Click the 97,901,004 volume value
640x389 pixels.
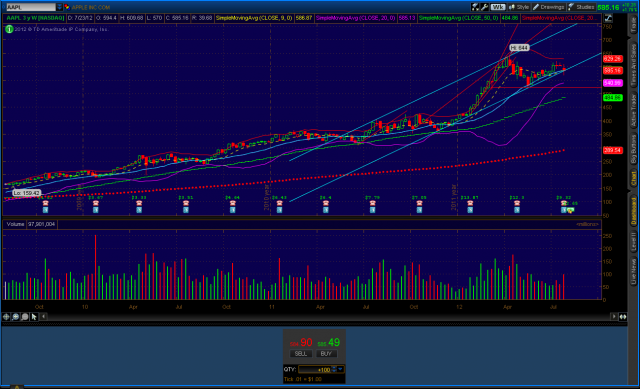pyautogui.click(x=42, y=224)
